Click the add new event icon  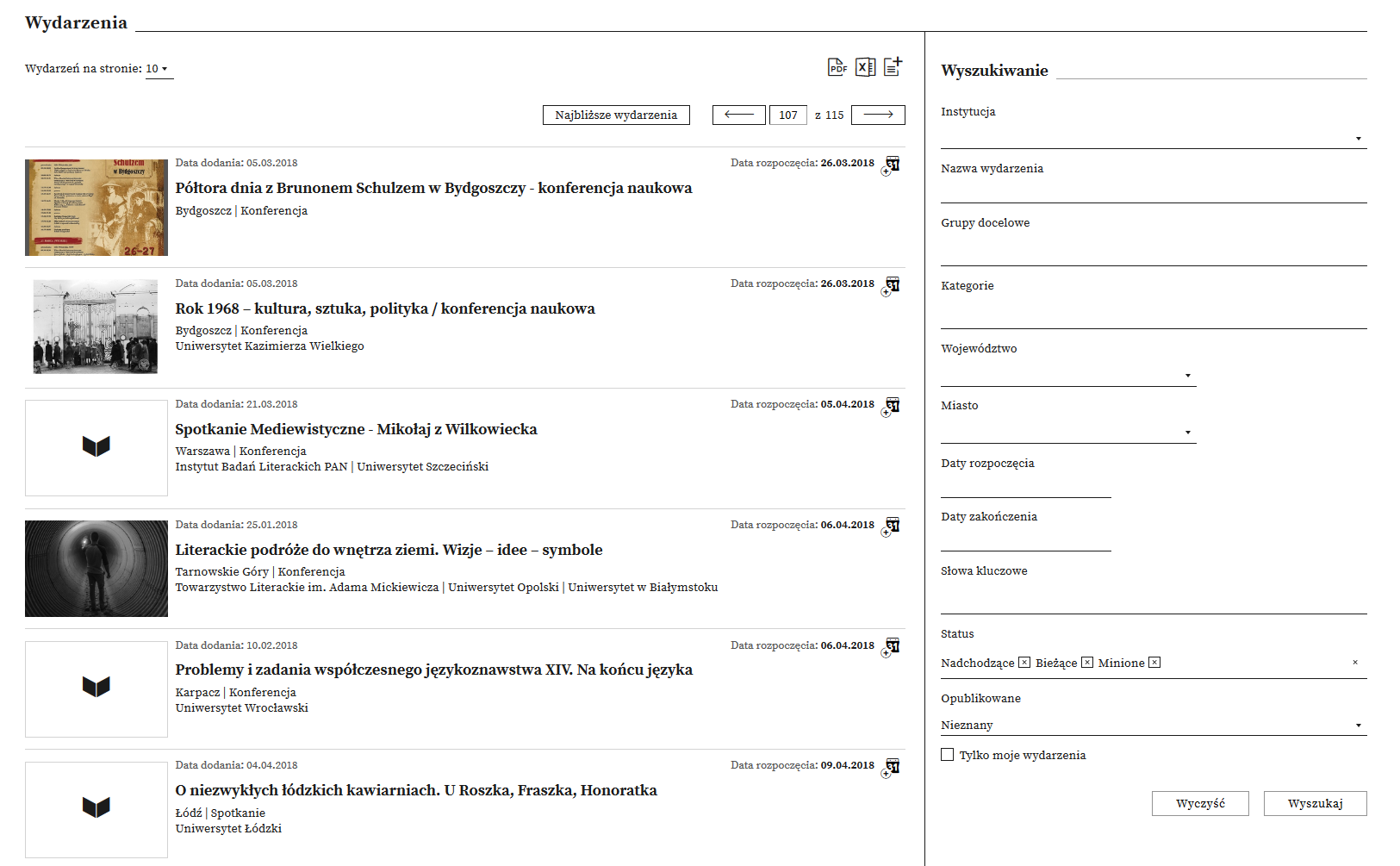point(893,66)
